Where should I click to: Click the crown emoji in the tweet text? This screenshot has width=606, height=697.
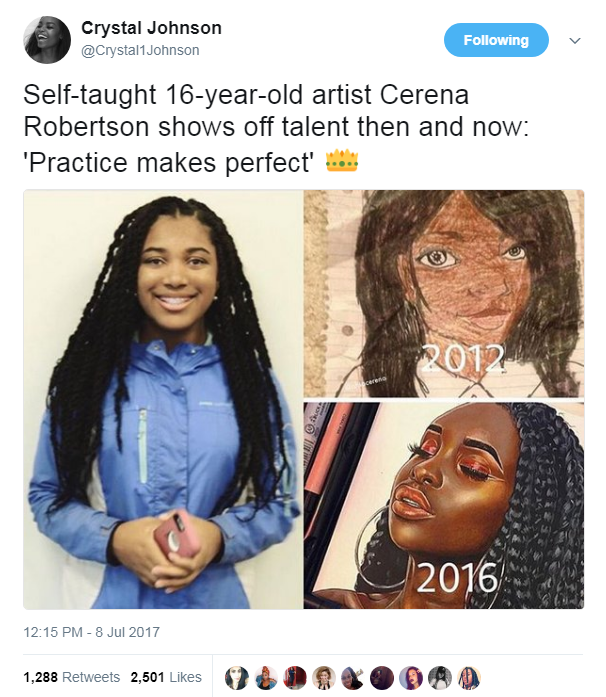click(x=342, y=161)
